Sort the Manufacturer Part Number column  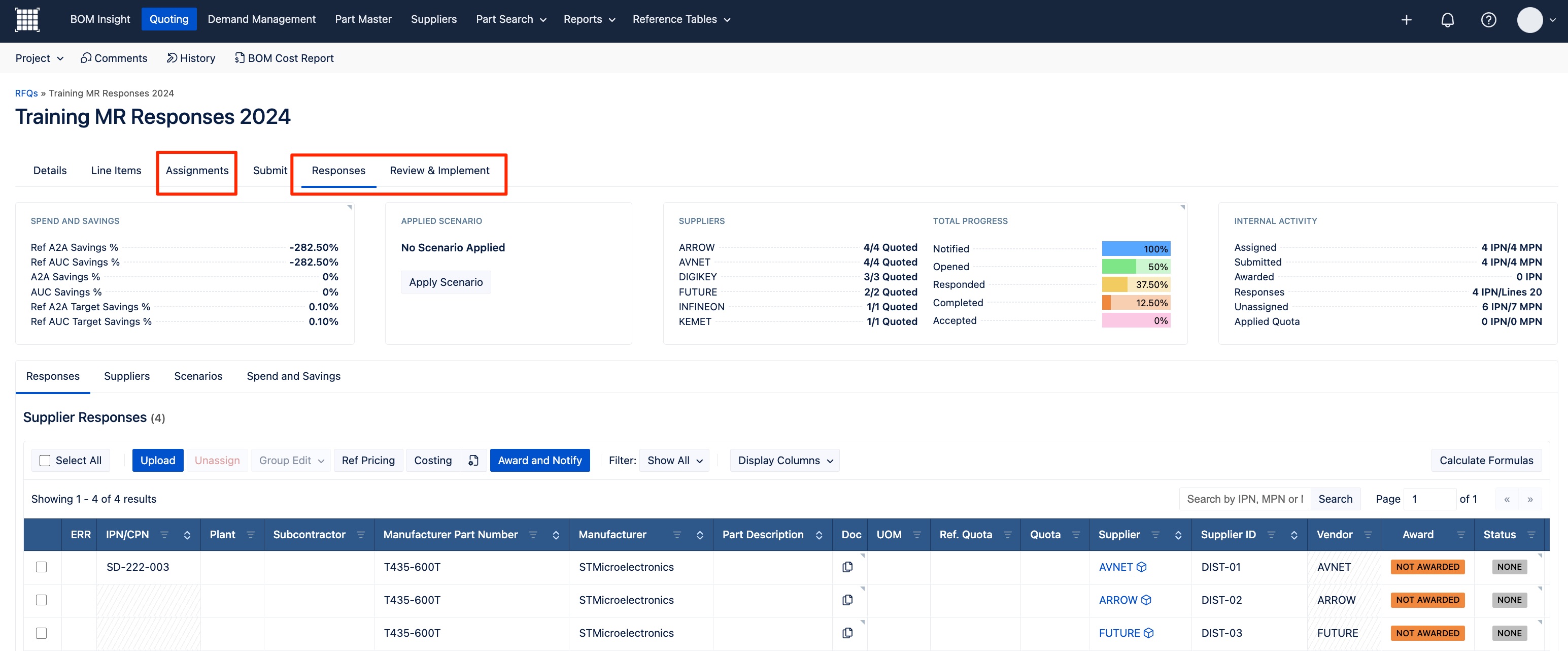click(556, 535)
